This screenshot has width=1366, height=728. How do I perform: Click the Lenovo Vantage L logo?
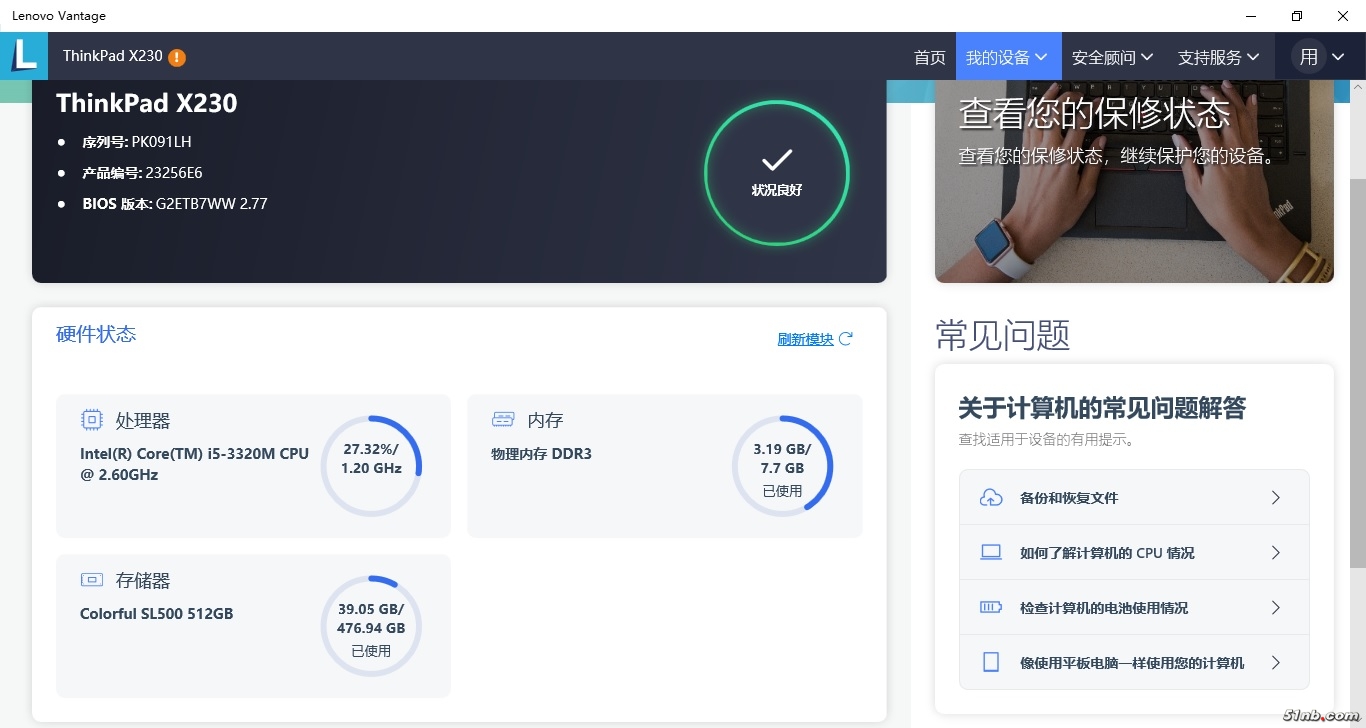tap(24, 56)
